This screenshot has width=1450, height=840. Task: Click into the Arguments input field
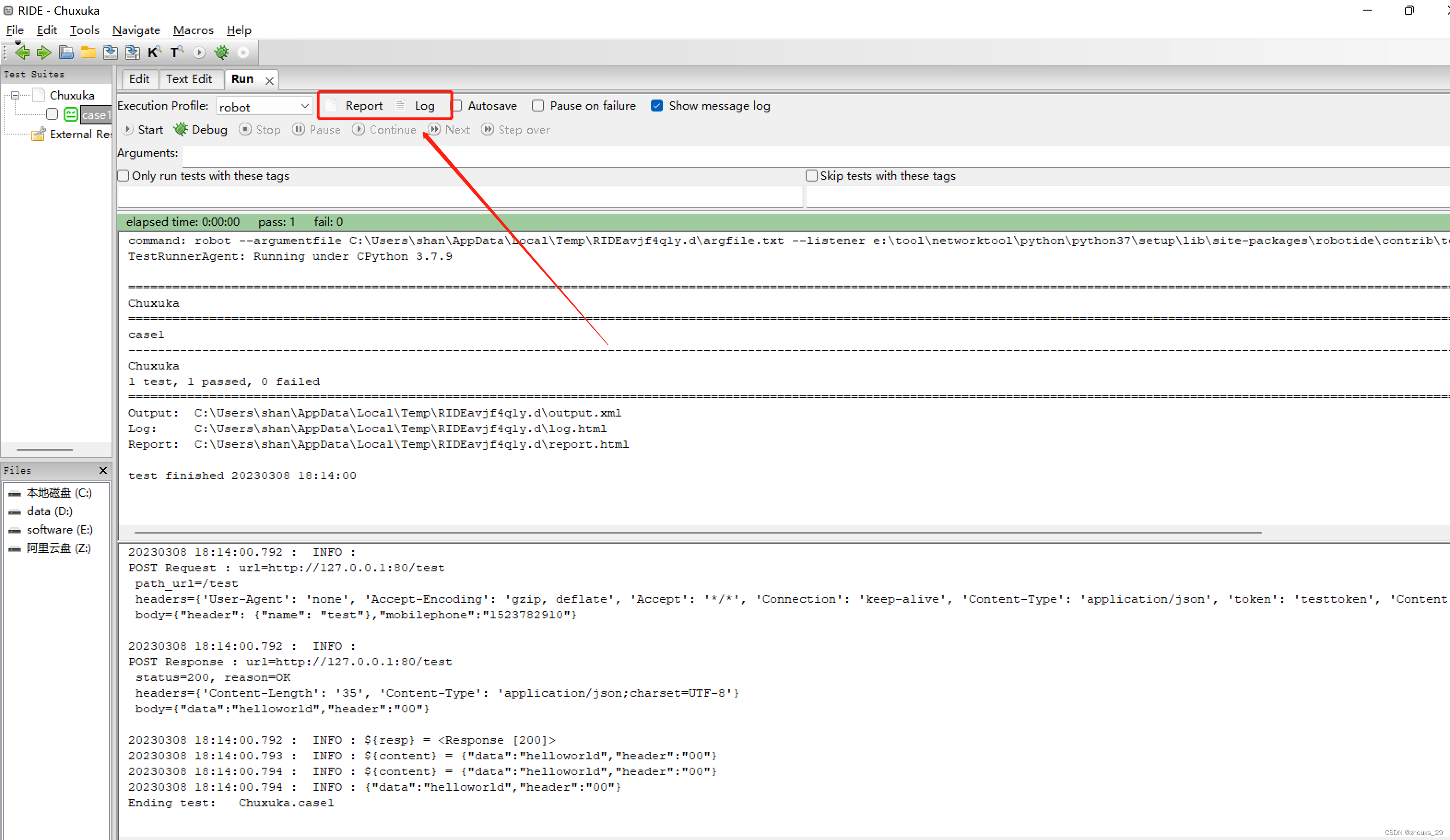[x=806, y=153]
